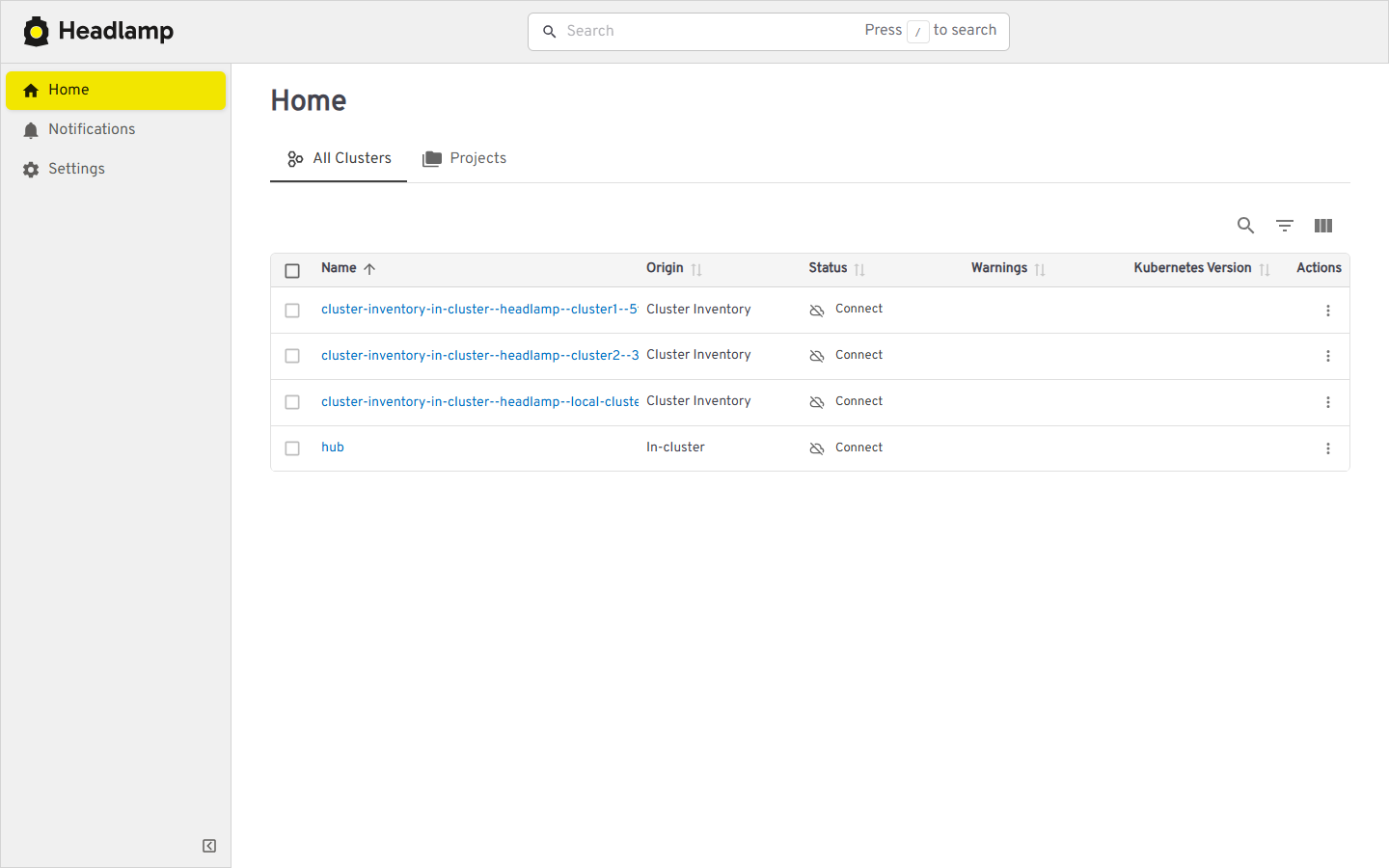Click the "/" shortcut key hint
This screenshot has height=868, width=1389.
point(917,32)
